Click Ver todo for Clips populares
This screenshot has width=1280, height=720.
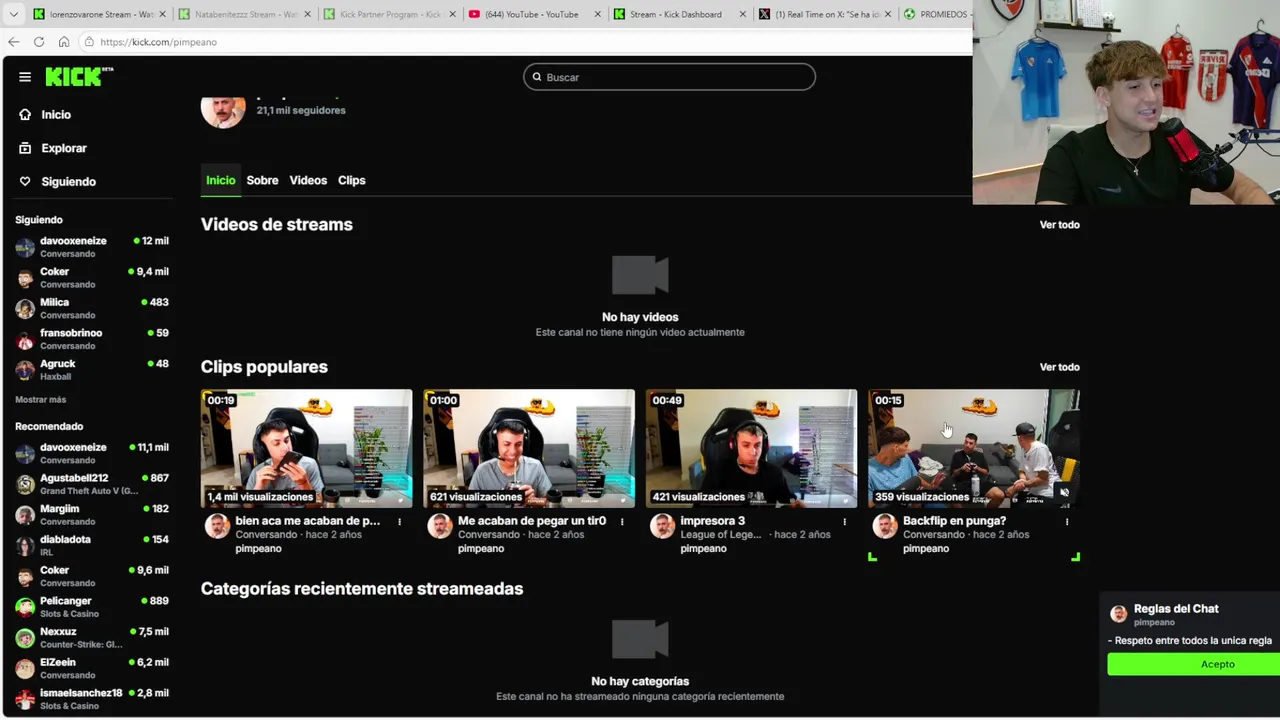click(1059, 367)
